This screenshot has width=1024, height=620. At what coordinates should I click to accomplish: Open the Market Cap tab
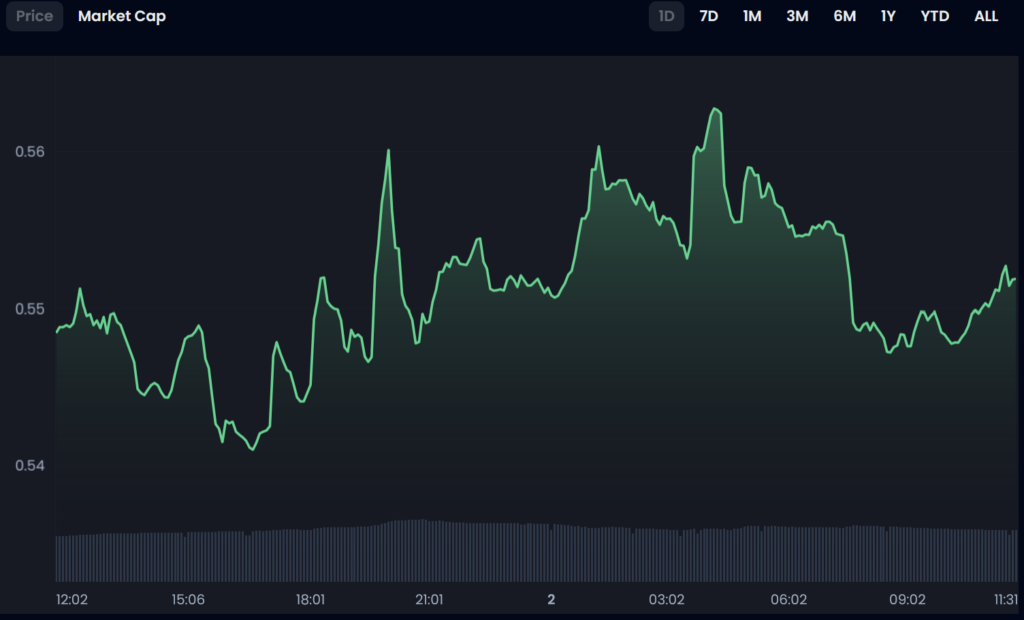pyautogui.click(x=122, y=16)
